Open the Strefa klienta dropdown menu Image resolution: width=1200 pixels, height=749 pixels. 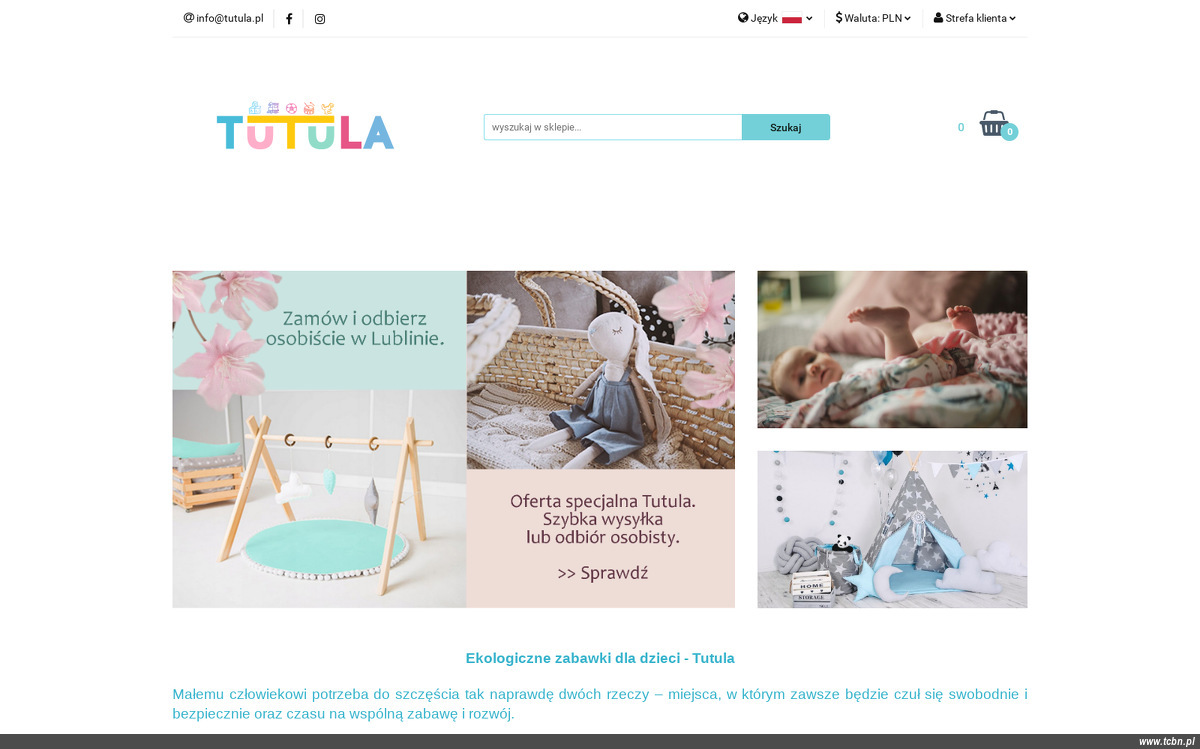point(975,18)
